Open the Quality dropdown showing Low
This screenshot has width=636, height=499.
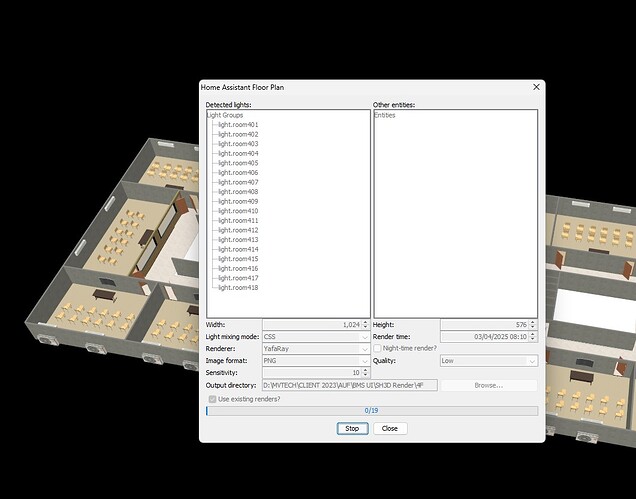click(489, 361)
